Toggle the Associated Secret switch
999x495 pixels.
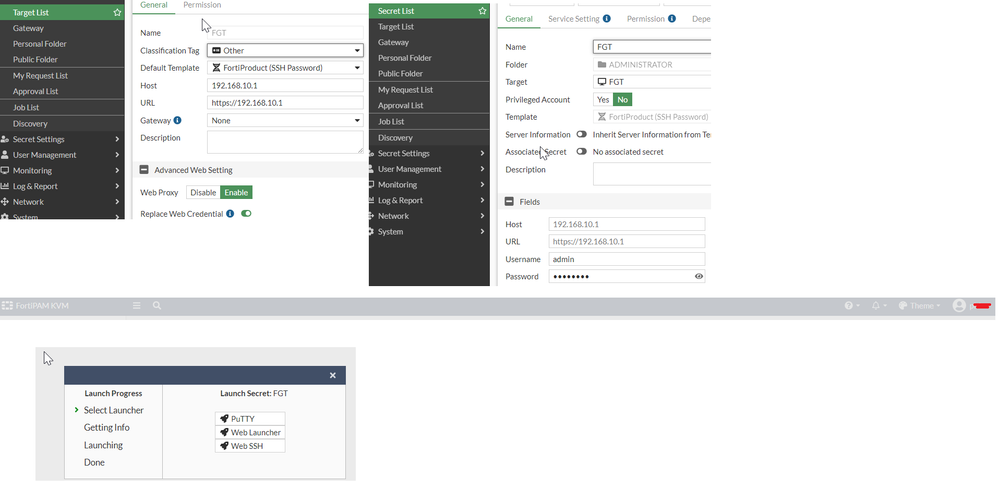pyautogui.click(x=581, y=152)
